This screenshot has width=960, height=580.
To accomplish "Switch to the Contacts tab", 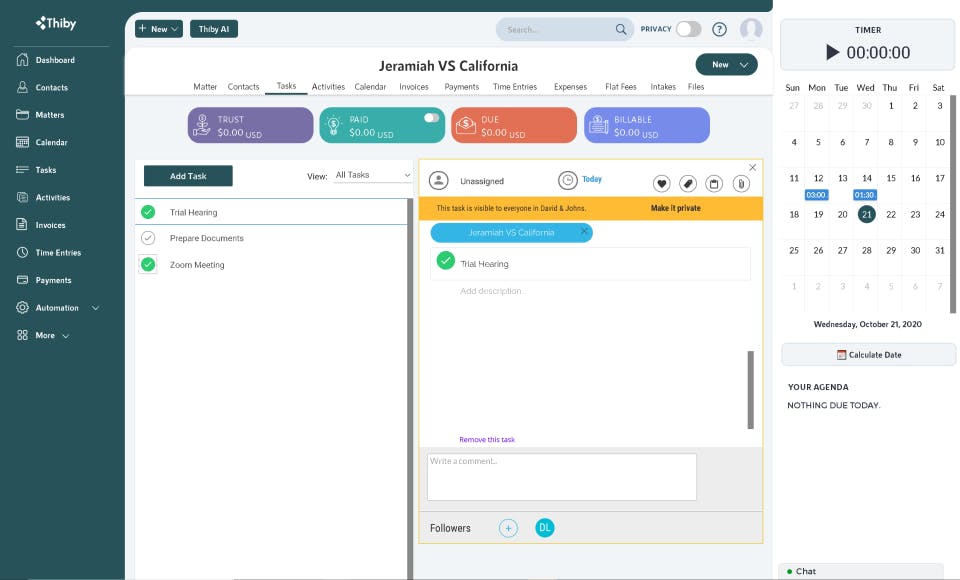I will (x=243, y=87).
